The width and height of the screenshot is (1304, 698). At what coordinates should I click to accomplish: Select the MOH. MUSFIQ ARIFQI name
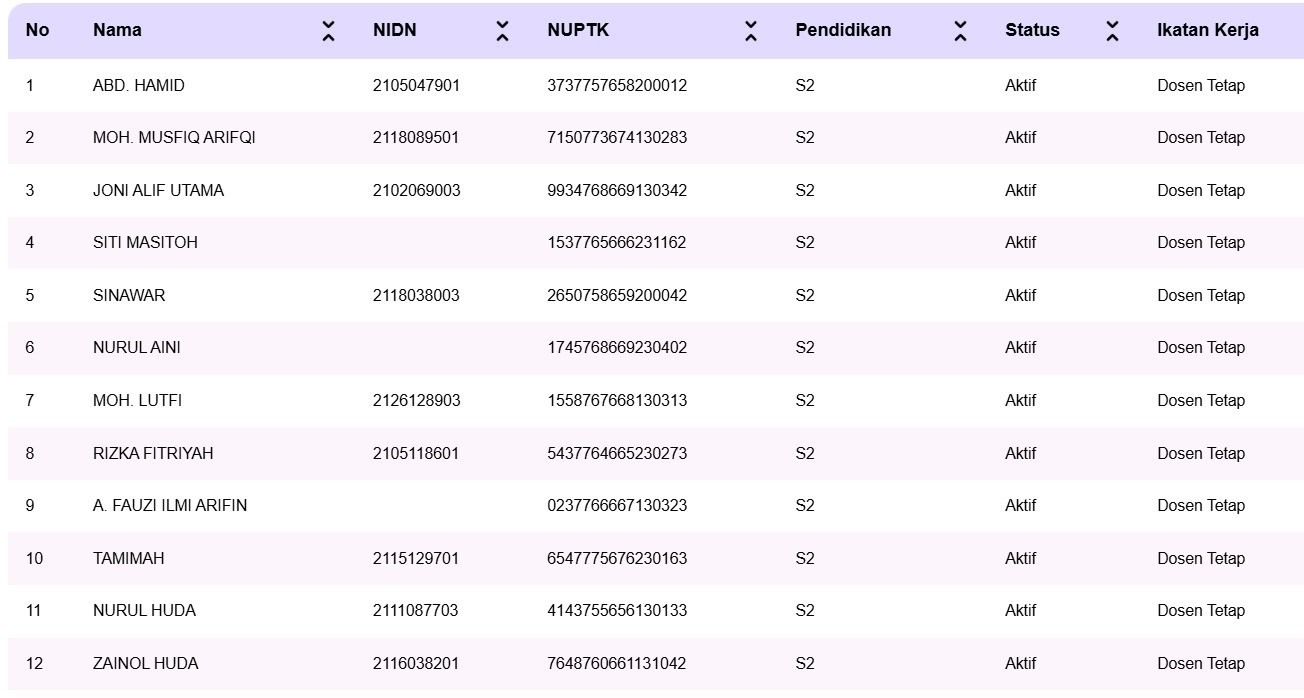(174, 138)
